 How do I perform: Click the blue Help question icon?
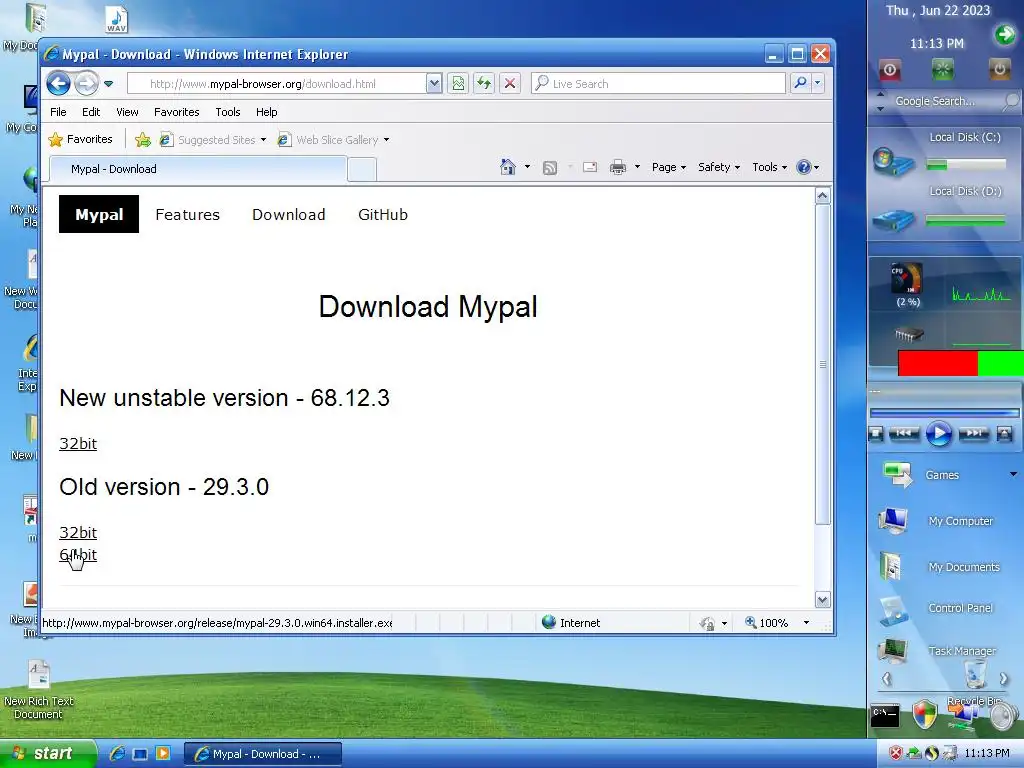[x=804, y=167]
